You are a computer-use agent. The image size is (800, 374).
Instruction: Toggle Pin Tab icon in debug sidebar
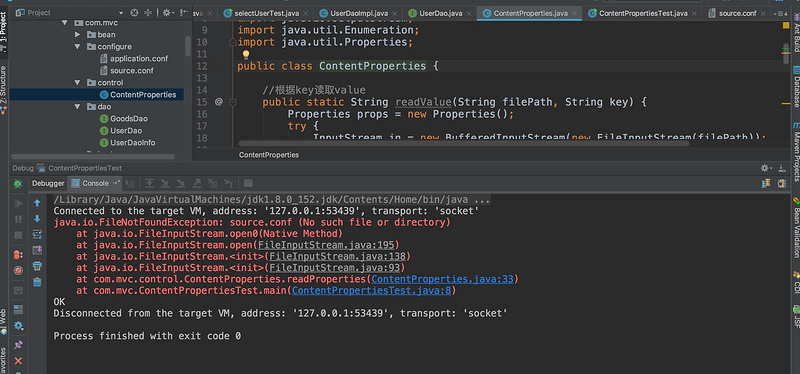(x=18, y=345)
